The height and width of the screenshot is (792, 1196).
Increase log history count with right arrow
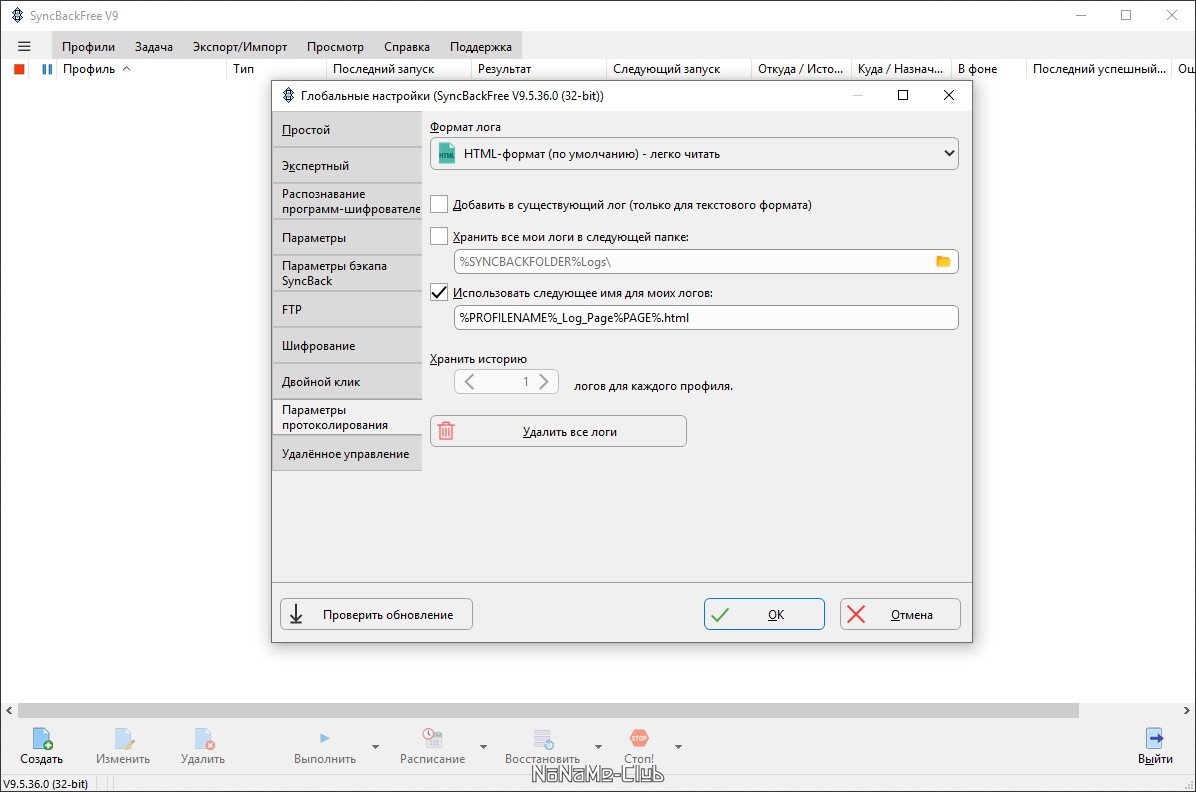(544, 382)
